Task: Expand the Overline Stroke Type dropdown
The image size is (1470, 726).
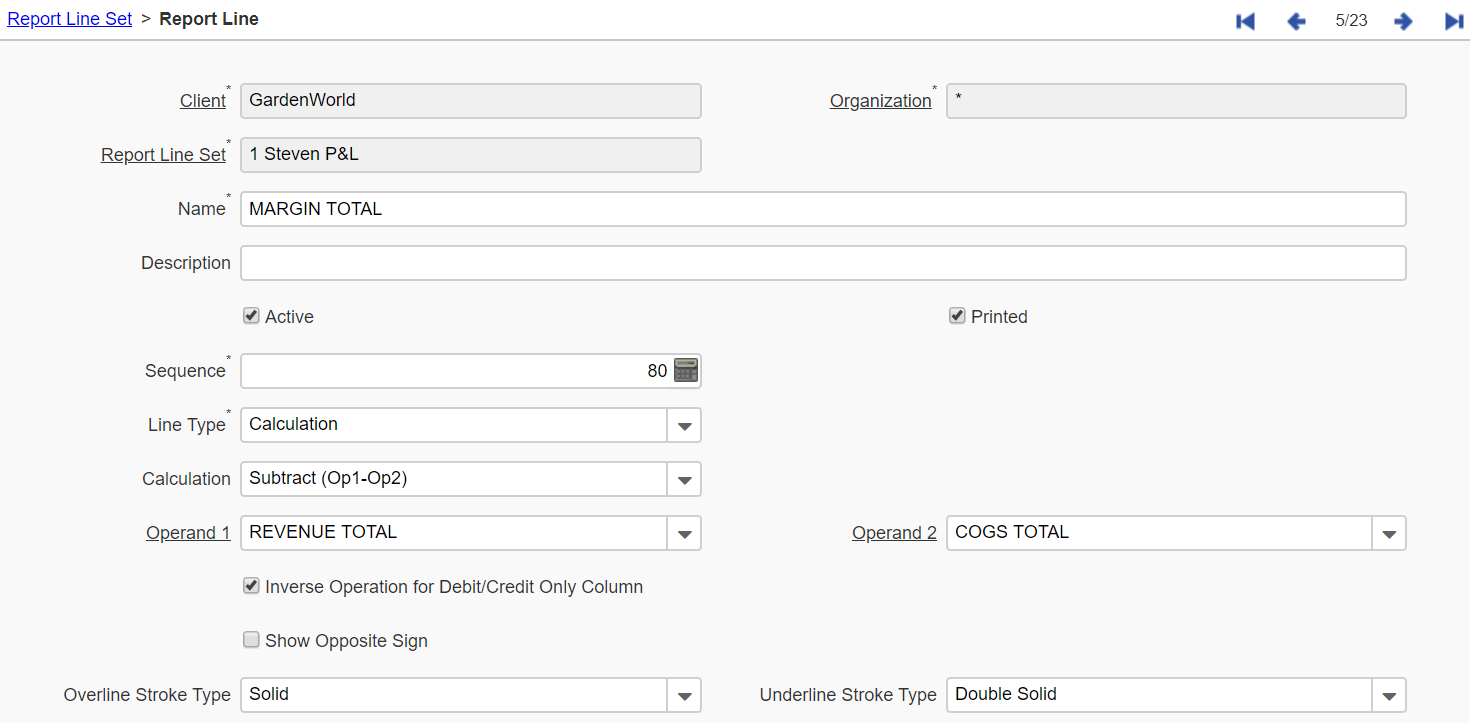Action: pos(685,695)
